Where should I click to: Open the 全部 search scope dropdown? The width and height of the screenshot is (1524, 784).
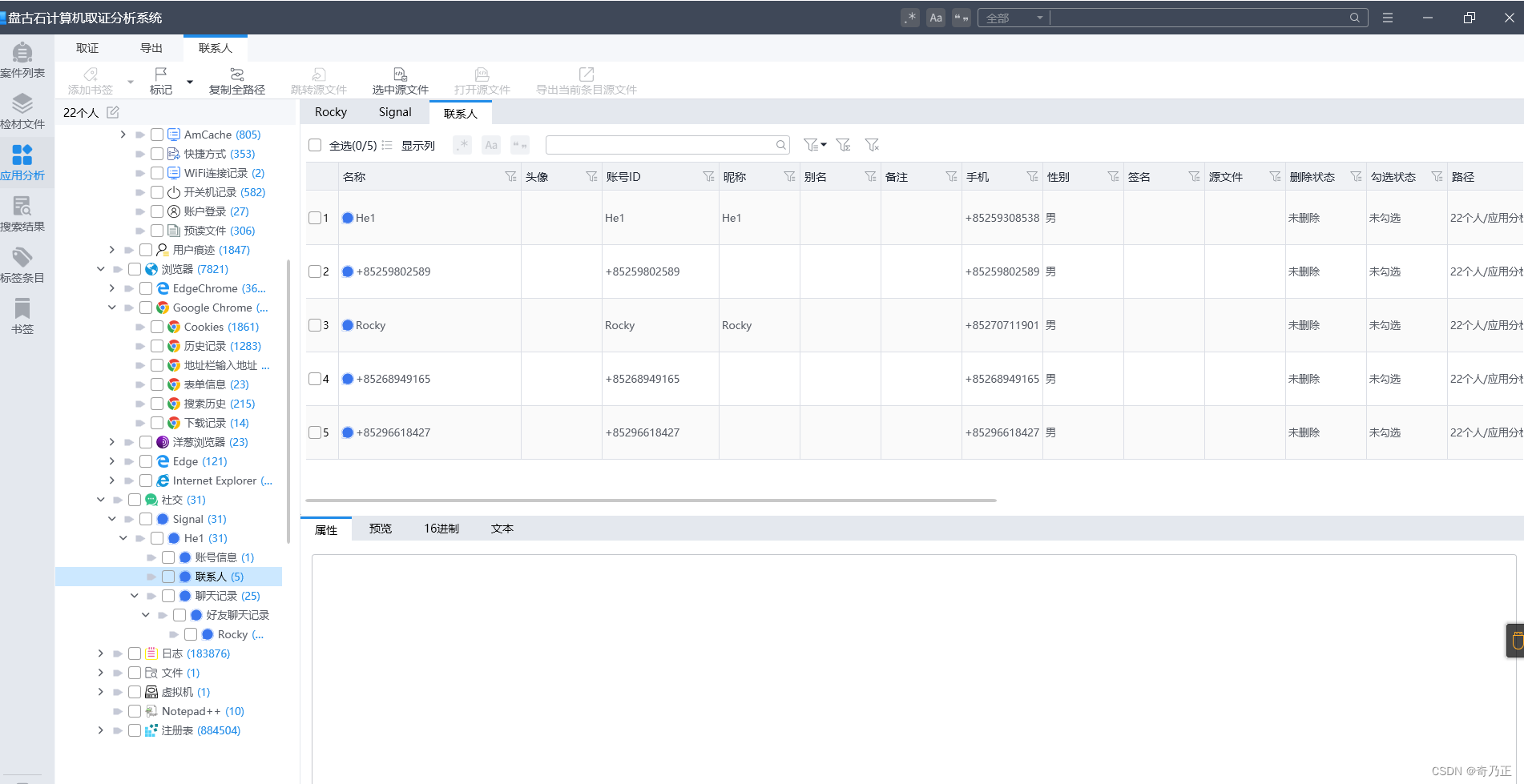(1014, 18)
